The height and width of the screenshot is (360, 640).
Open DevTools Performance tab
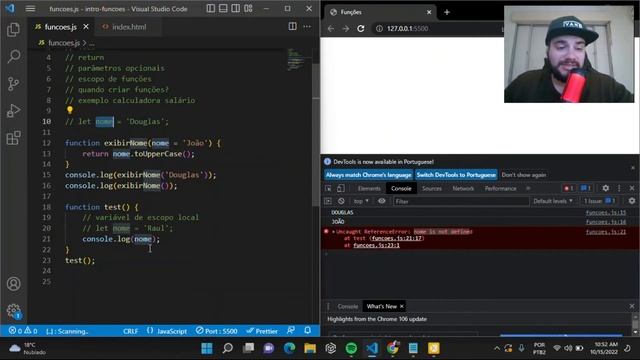(x=500, y=189)
